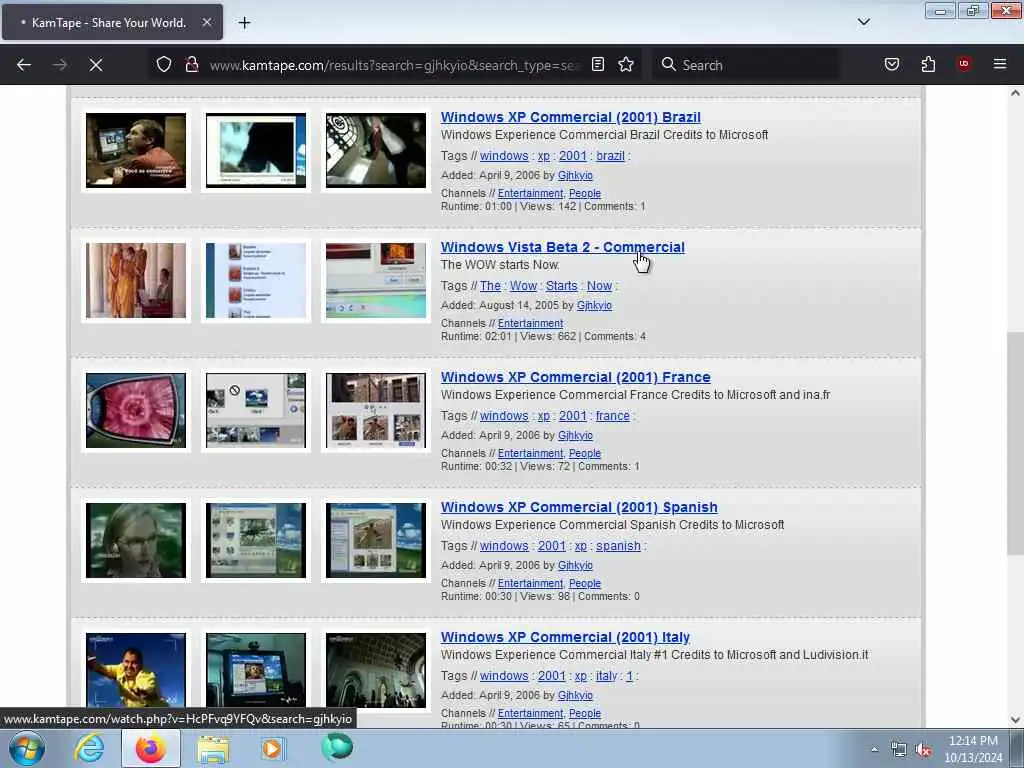Open Windows XP Commercial (2001) Italy video

[x=565, y=637]
